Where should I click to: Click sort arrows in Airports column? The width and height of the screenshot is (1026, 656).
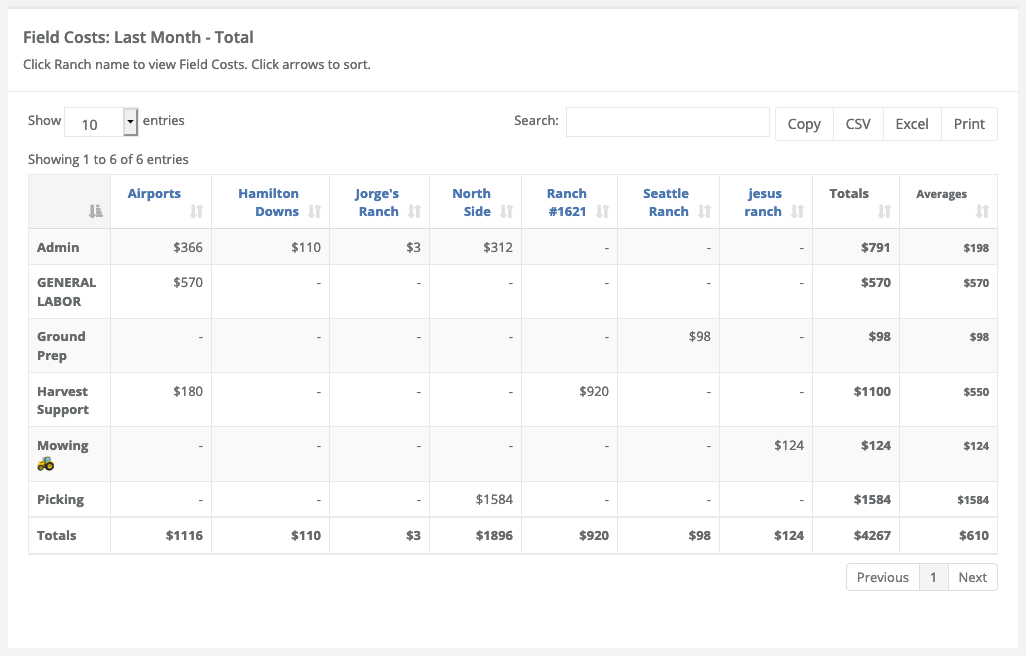[x=196, y=211]
